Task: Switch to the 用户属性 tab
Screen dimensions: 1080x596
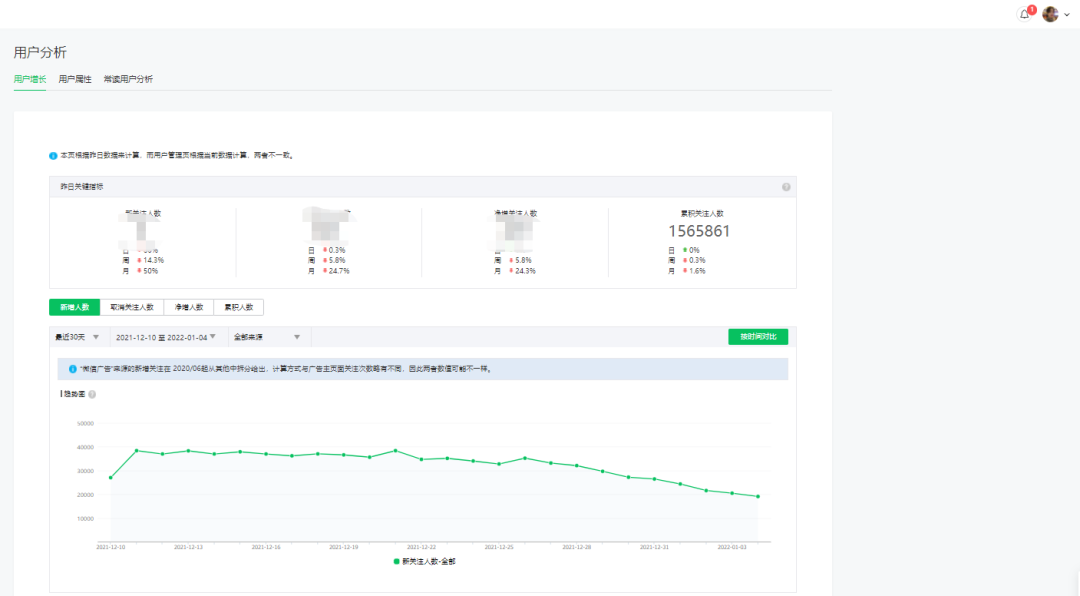Action: [x=75, y=79]
